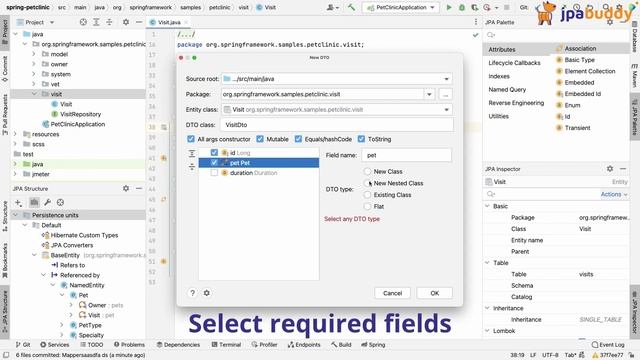Check the duration field checkbox

click(x=214, y=173)
